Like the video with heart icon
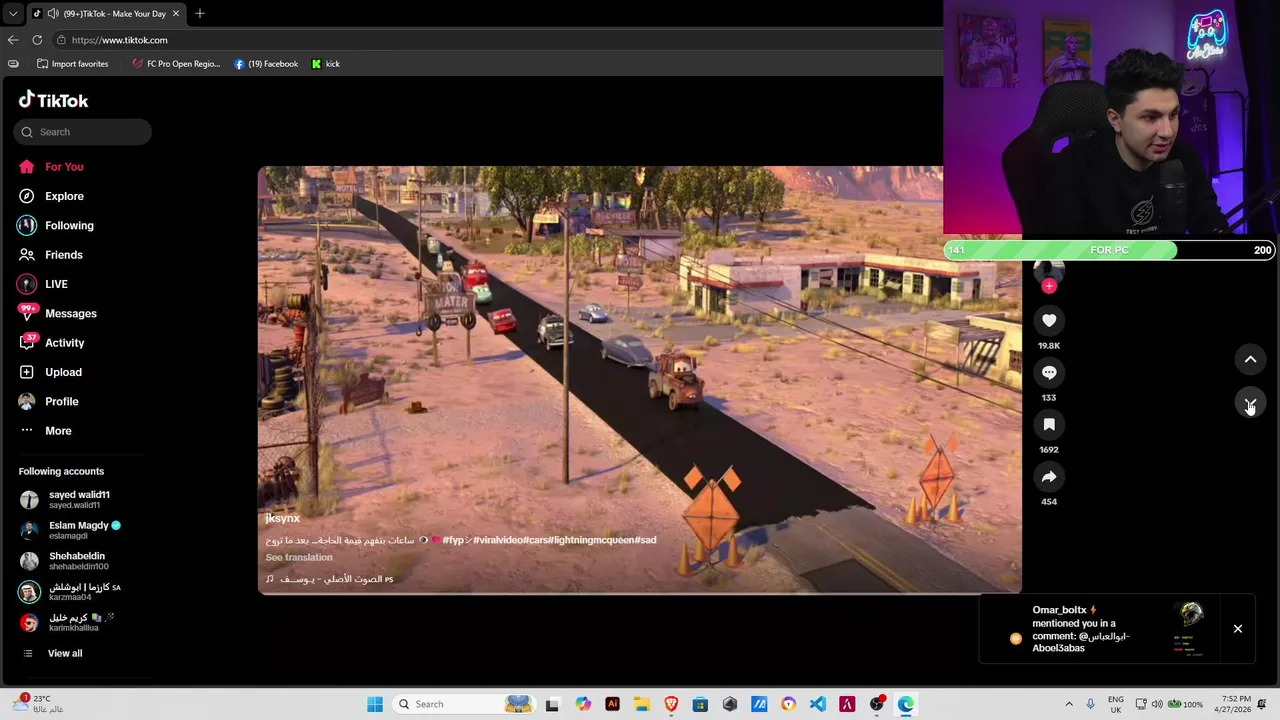The height and width of the screenshot is (720, 1280). 1049,320
